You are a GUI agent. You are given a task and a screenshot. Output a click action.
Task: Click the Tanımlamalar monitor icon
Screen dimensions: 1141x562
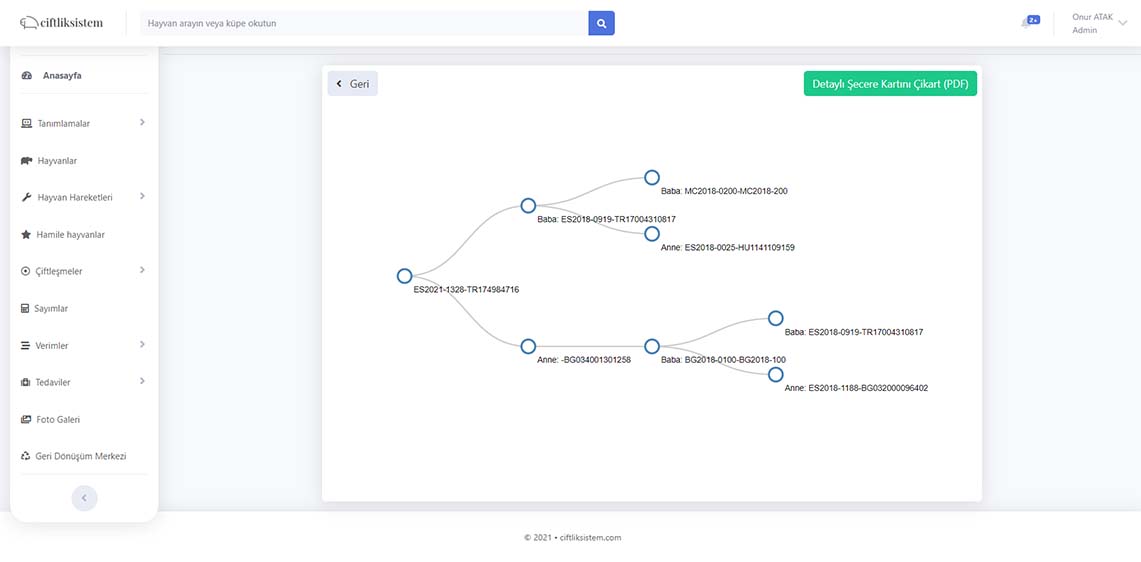(26, 124)
